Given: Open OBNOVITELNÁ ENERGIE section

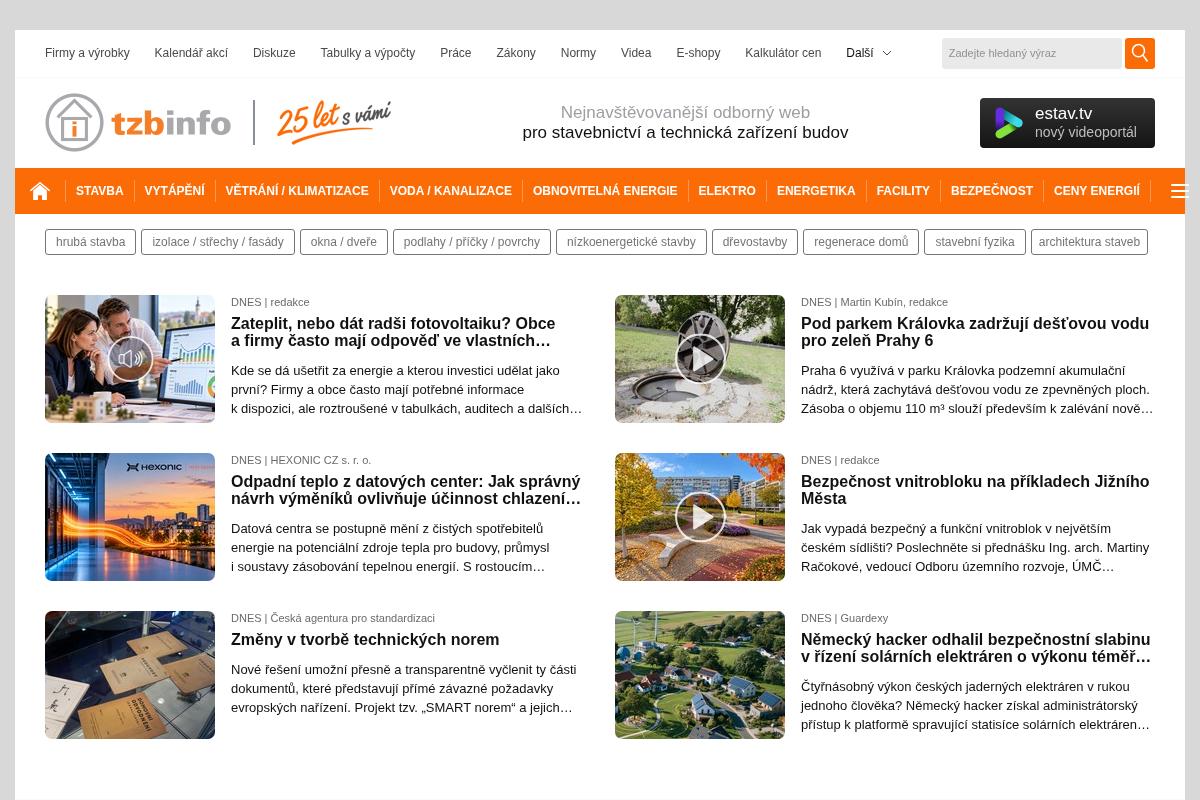Looking at the screenshot, I should 605,191.
